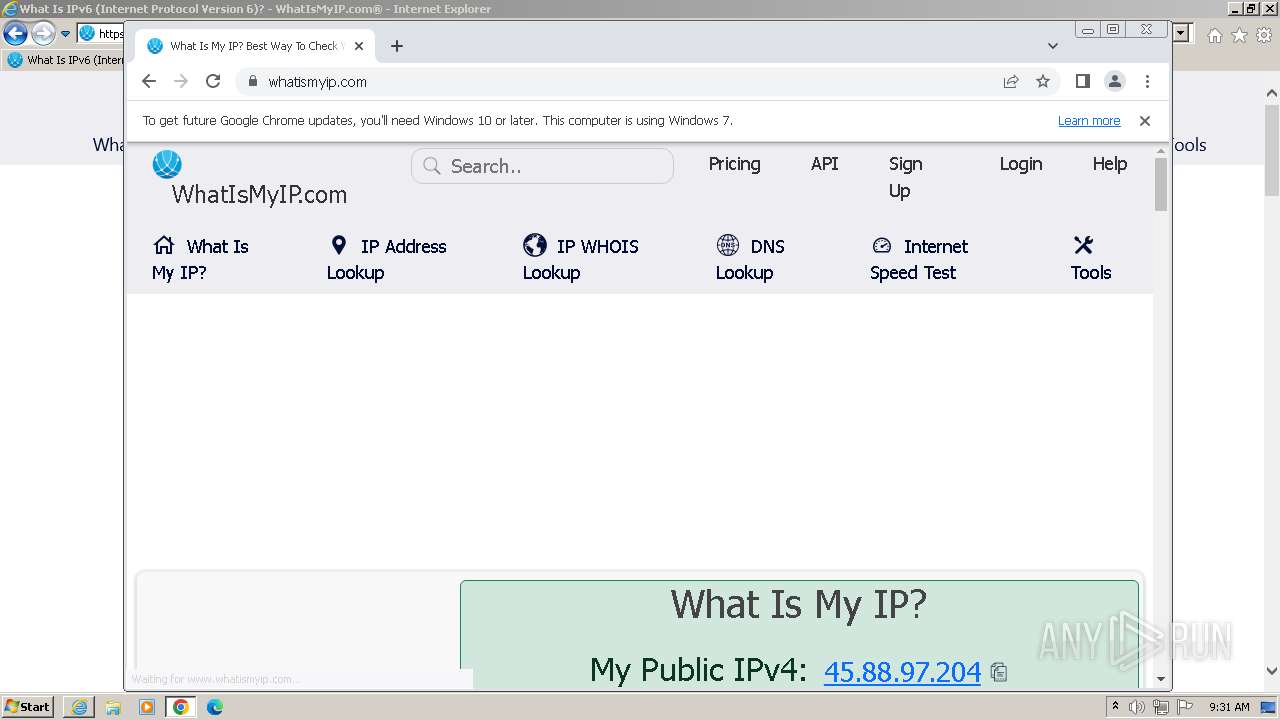
Task: Click Internet Explorer's back button
Action: 15,33
